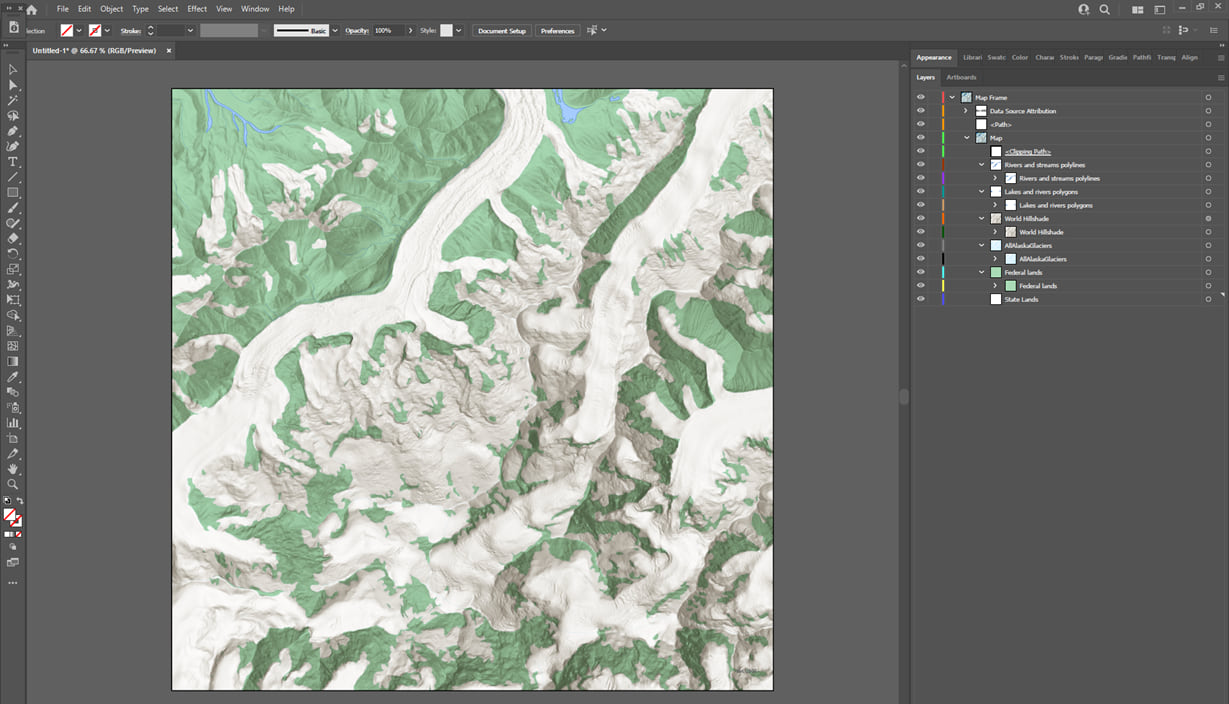This screenshot has height=704, width=1229.
Task: Open the Preferences dialog
Action: [x=557, y=30]
